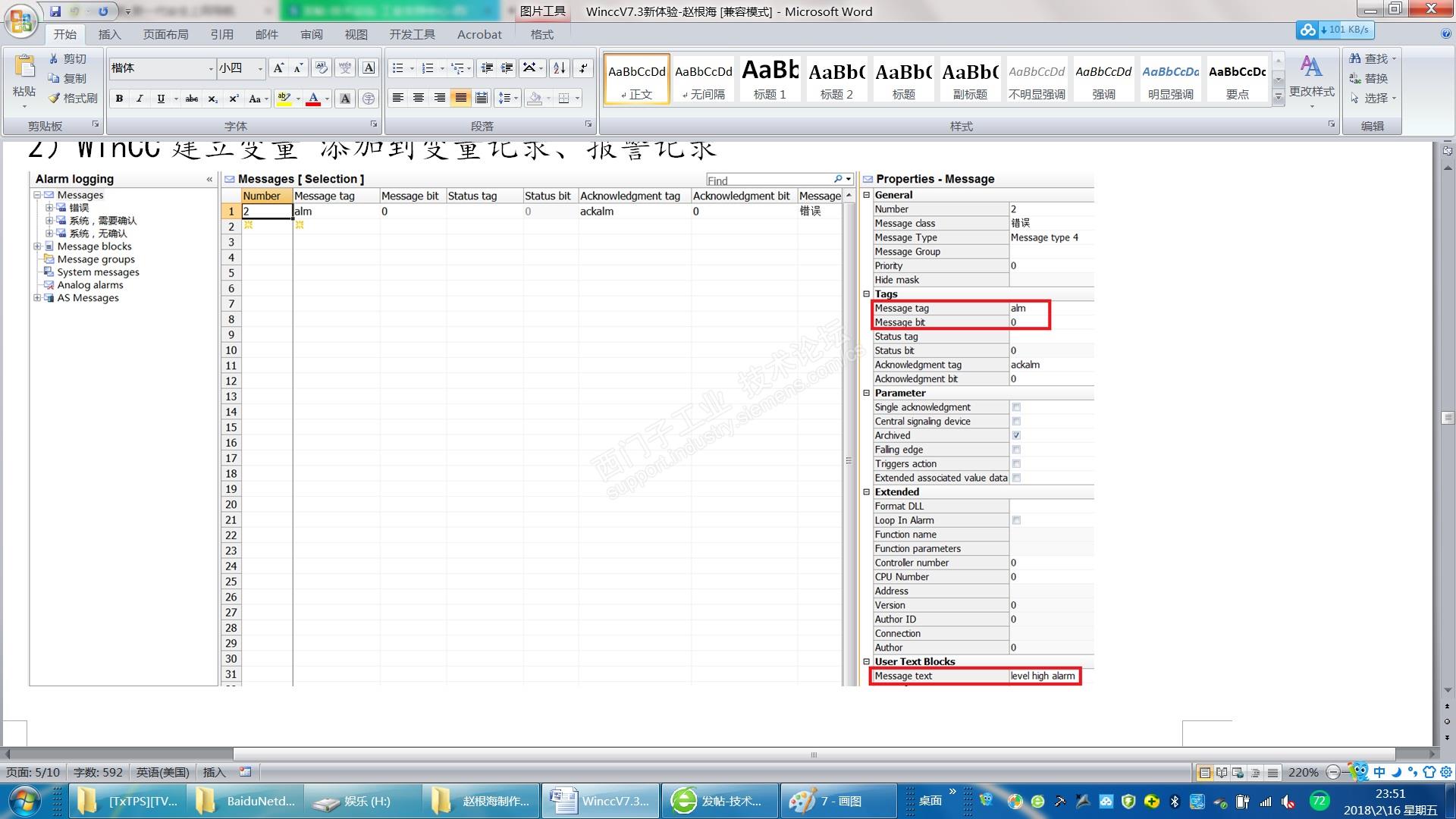Click the Grow Font icon
1456x819 pixels.
coord(278,68)
